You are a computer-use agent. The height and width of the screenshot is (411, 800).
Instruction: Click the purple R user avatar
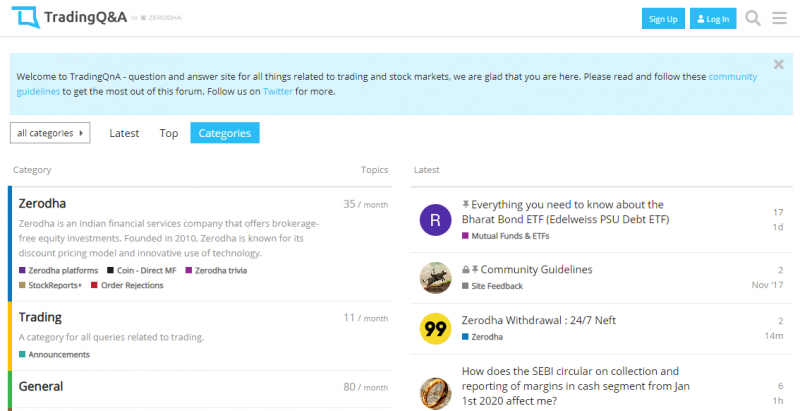[435, 220]
